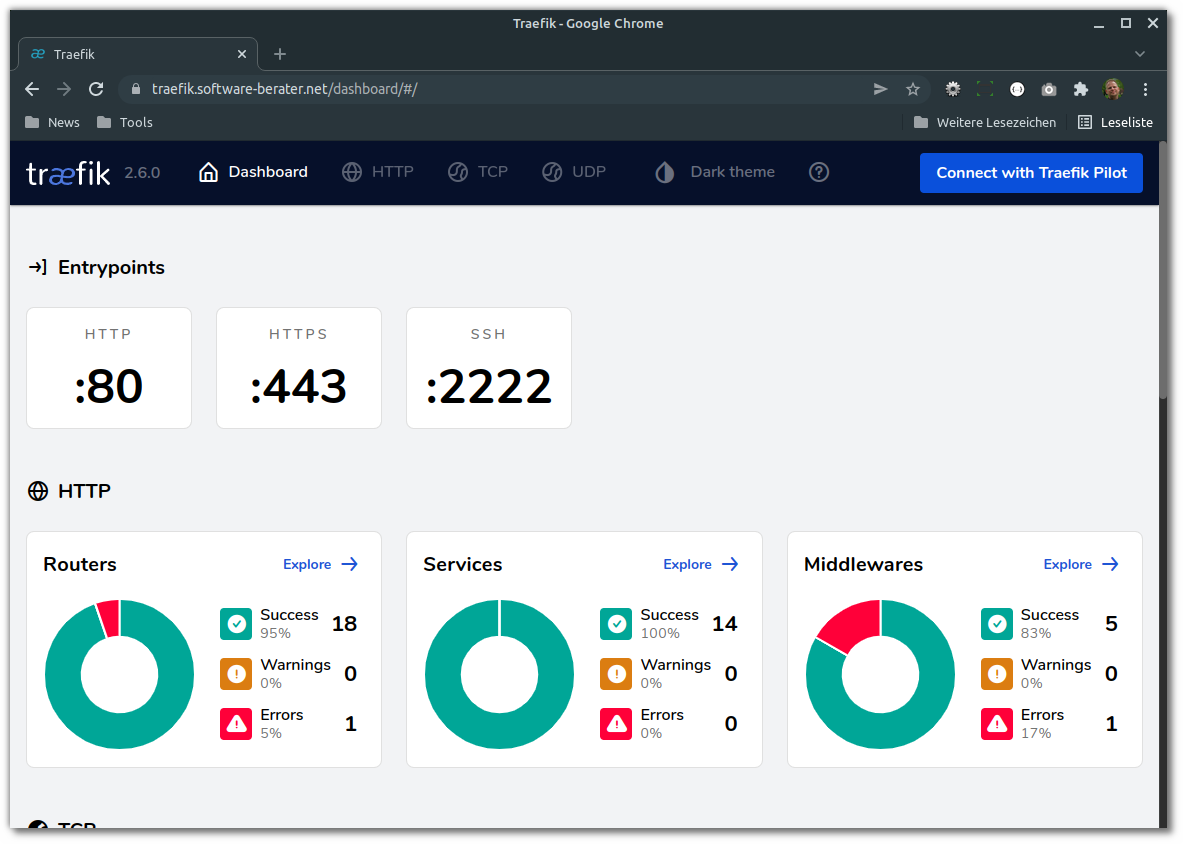Viewport: 1183px width, 844px height.
Task: Open the TCP navigation tab
Action: tap(478, 172)
